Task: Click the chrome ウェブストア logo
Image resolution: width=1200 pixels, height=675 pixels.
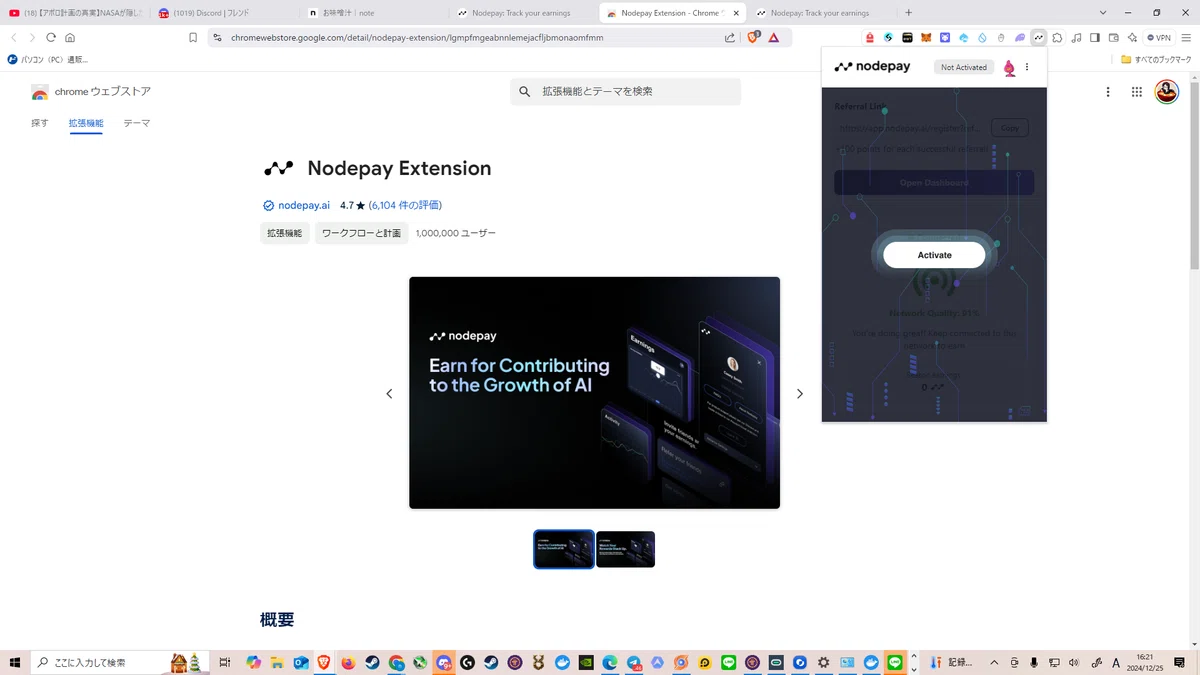Action: [91, 92]
